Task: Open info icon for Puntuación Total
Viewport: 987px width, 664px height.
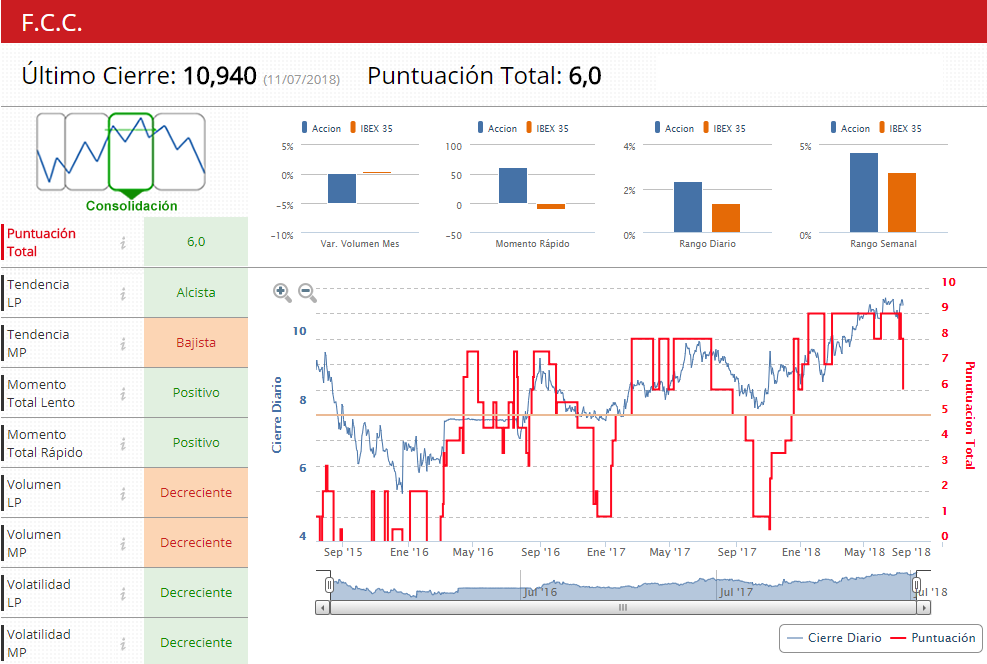Action: [123, 242]
